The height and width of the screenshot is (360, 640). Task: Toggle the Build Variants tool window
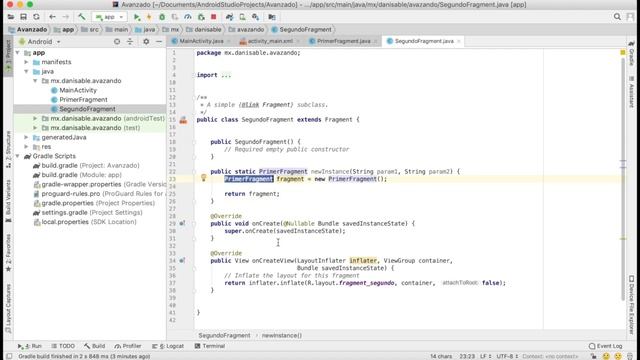click(x=8, y=201)
